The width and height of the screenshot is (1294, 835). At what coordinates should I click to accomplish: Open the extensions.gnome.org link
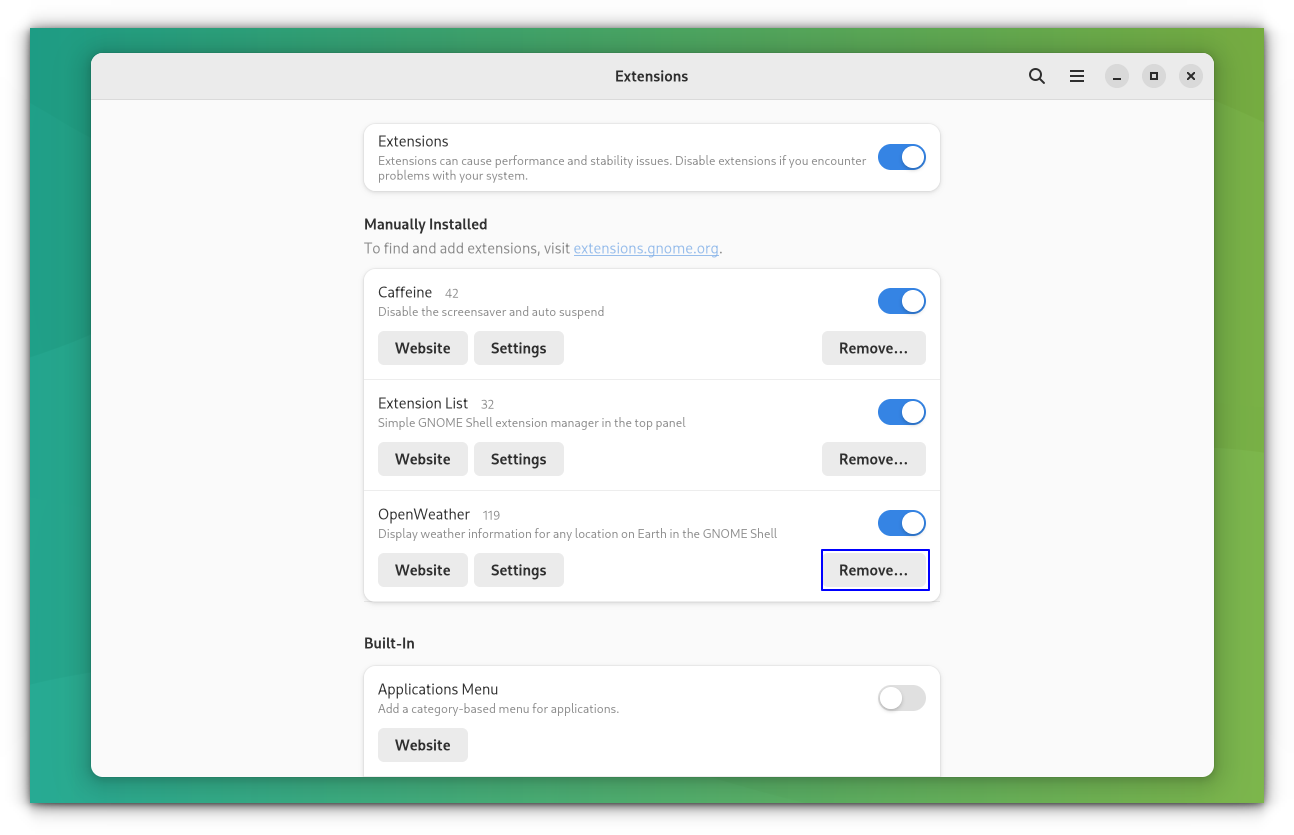click(x=645, y=248)
